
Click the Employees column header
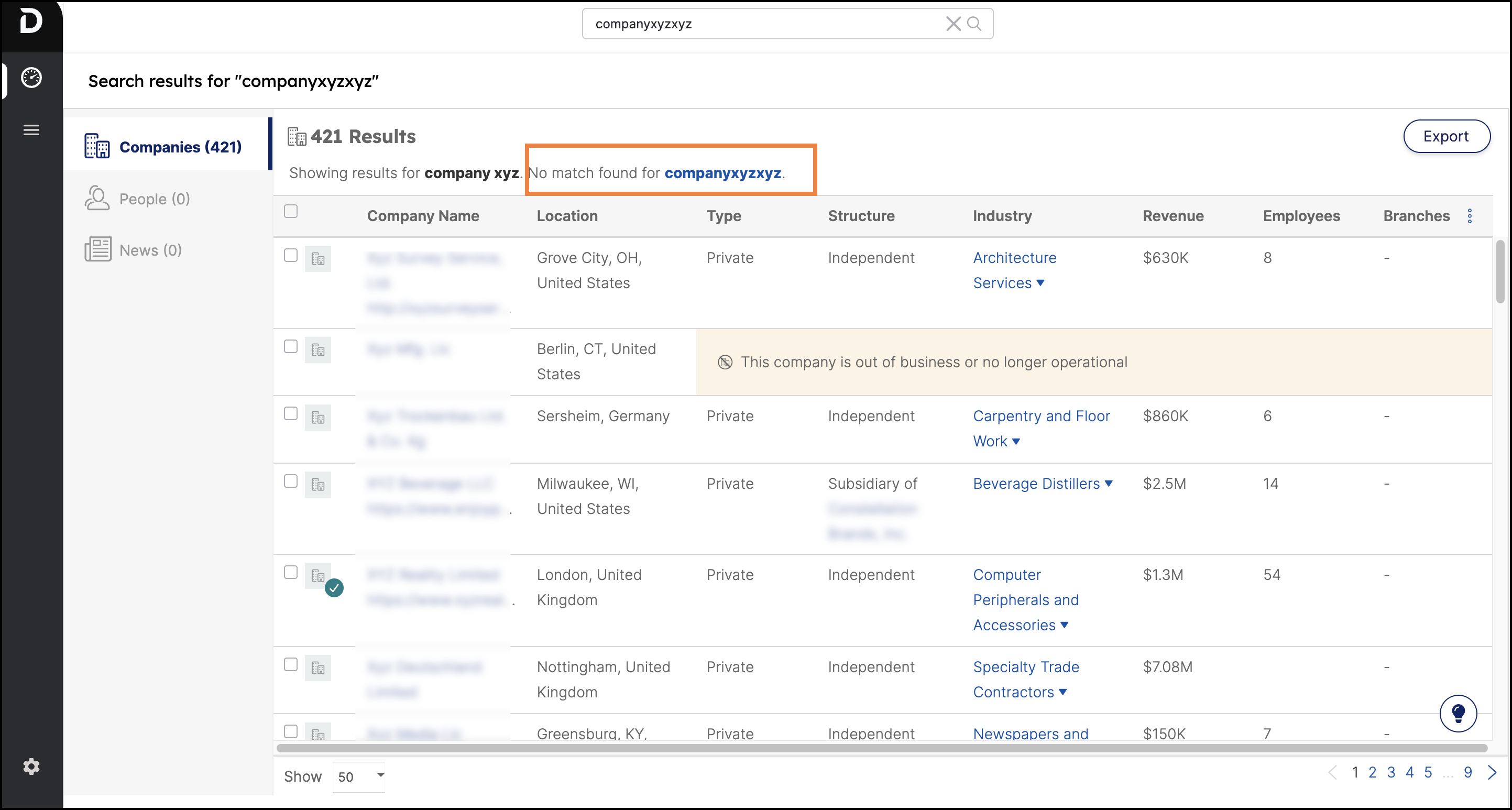[1301, 216]
